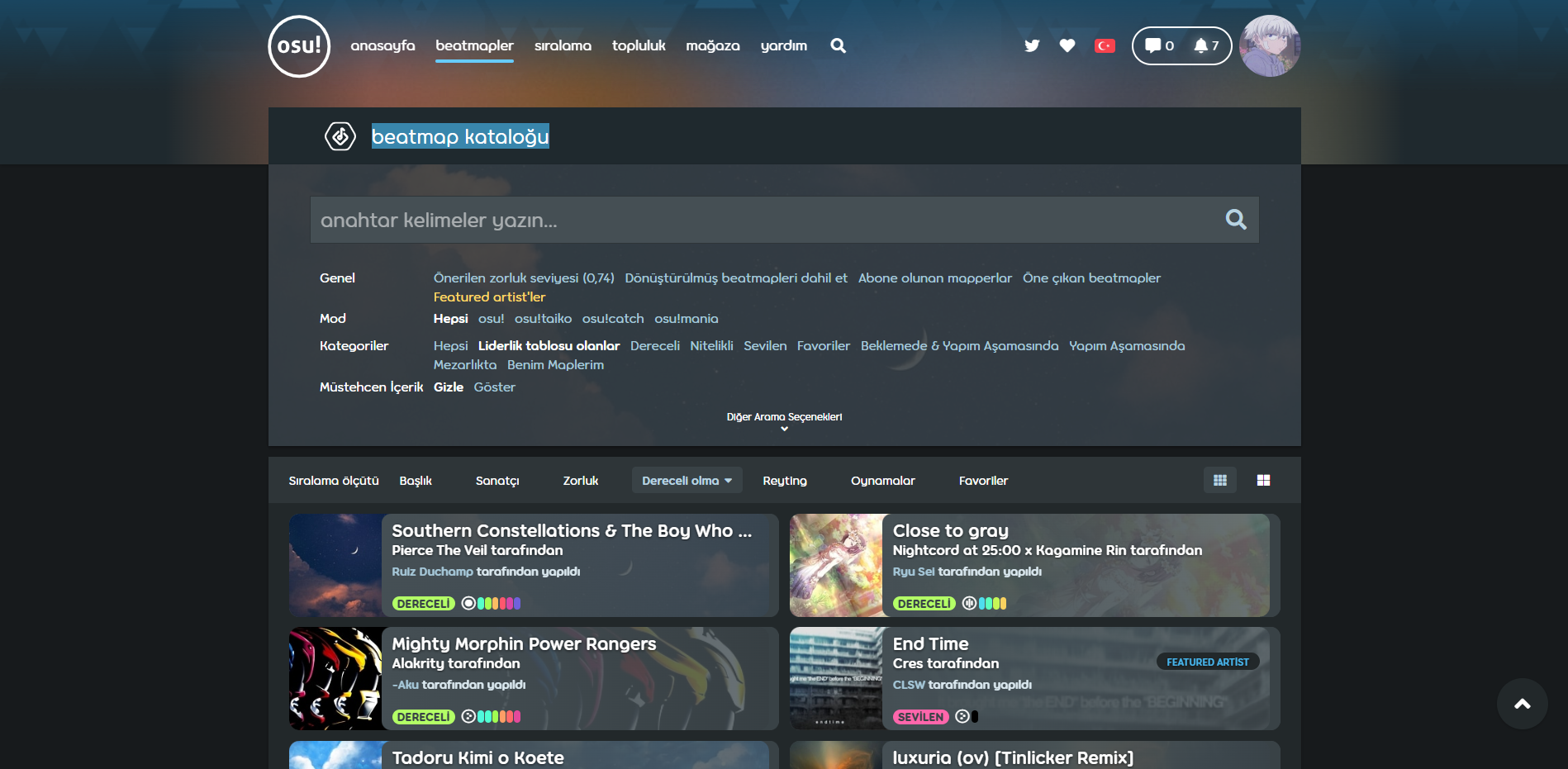
Task: Click osu! mode icon on Southern Constellations card
Action: pyautogui.click(x=468, y=603)
